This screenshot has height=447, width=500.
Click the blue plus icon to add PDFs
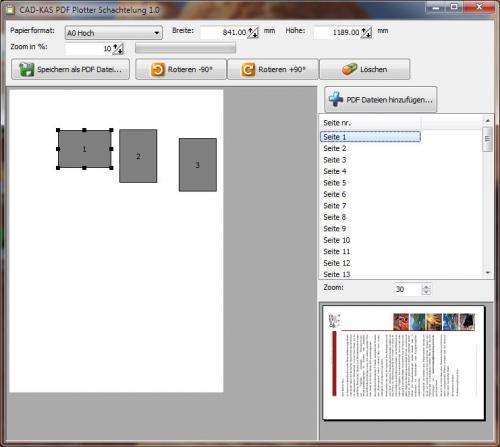336,99
